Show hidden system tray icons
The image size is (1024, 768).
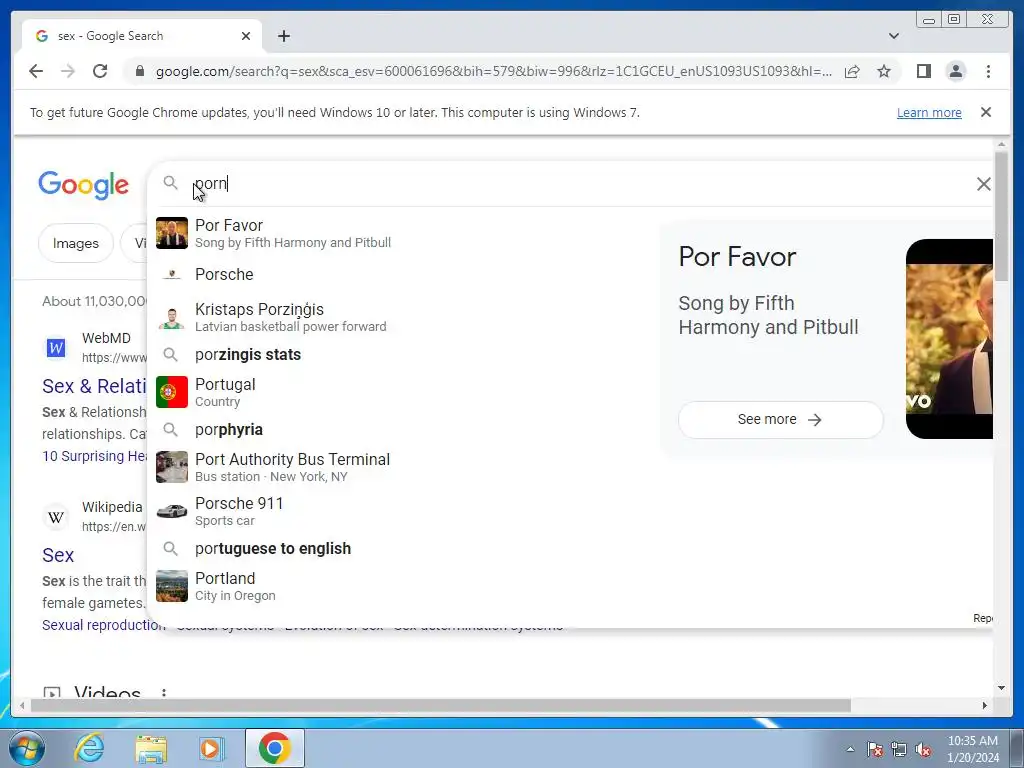pyautogui.click(x=850, y=749)
